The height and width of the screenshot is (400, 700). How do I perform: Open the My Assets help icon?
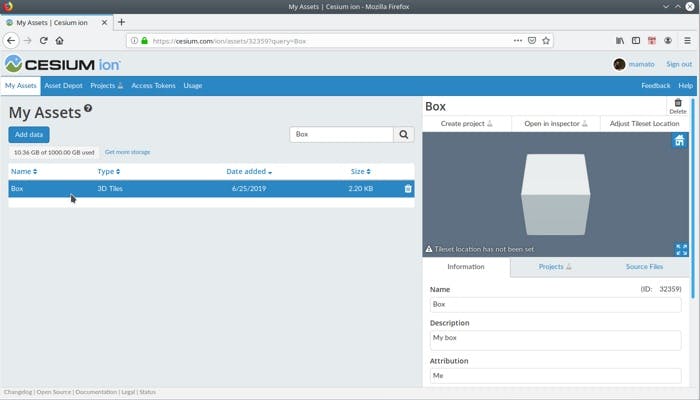(88, 109)
